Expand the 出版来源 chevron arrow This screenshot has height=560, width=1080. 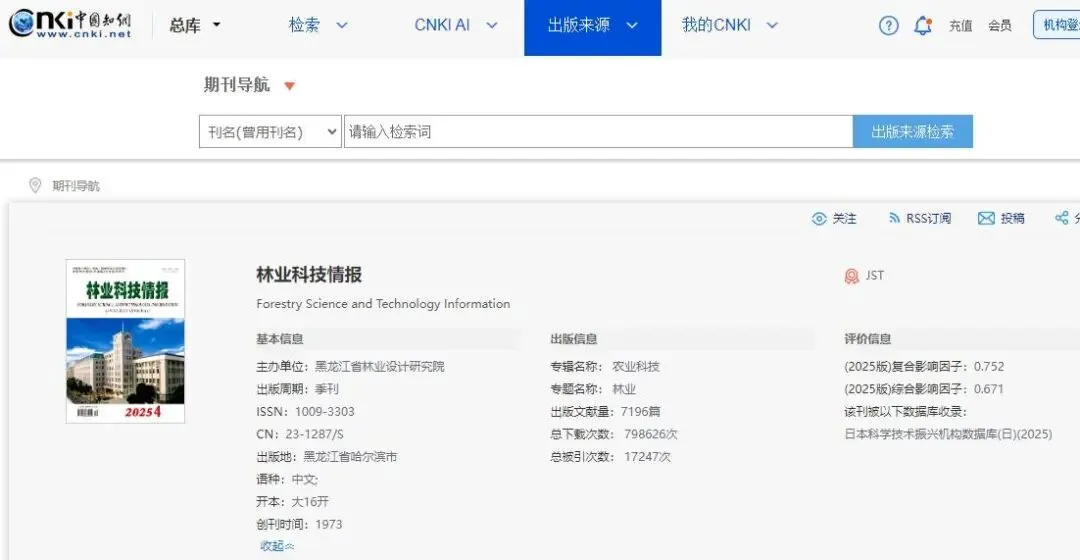click(x=632, y=26)
